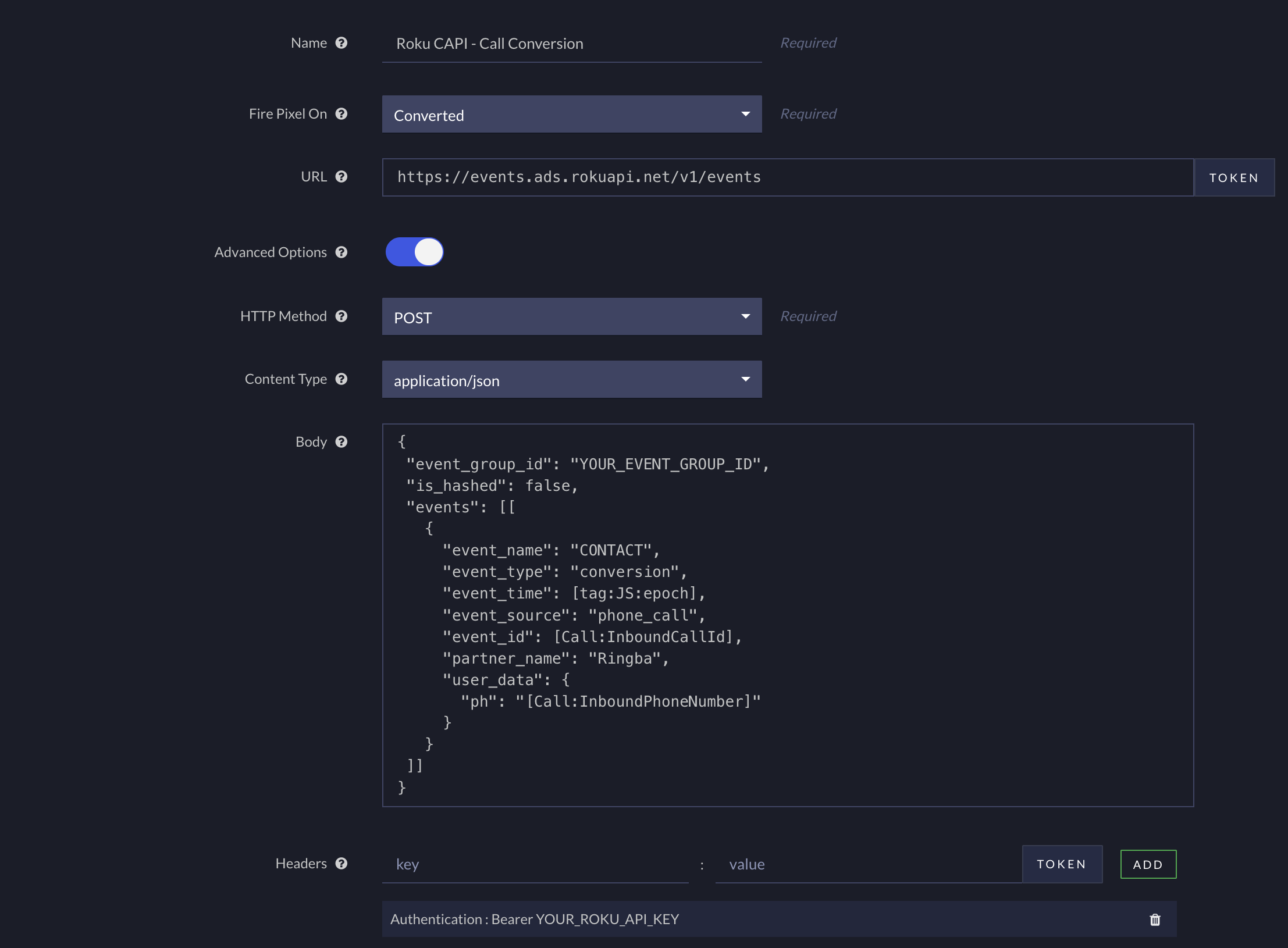Click the Content Type label
1288x948 pixels.
[286, 379]
